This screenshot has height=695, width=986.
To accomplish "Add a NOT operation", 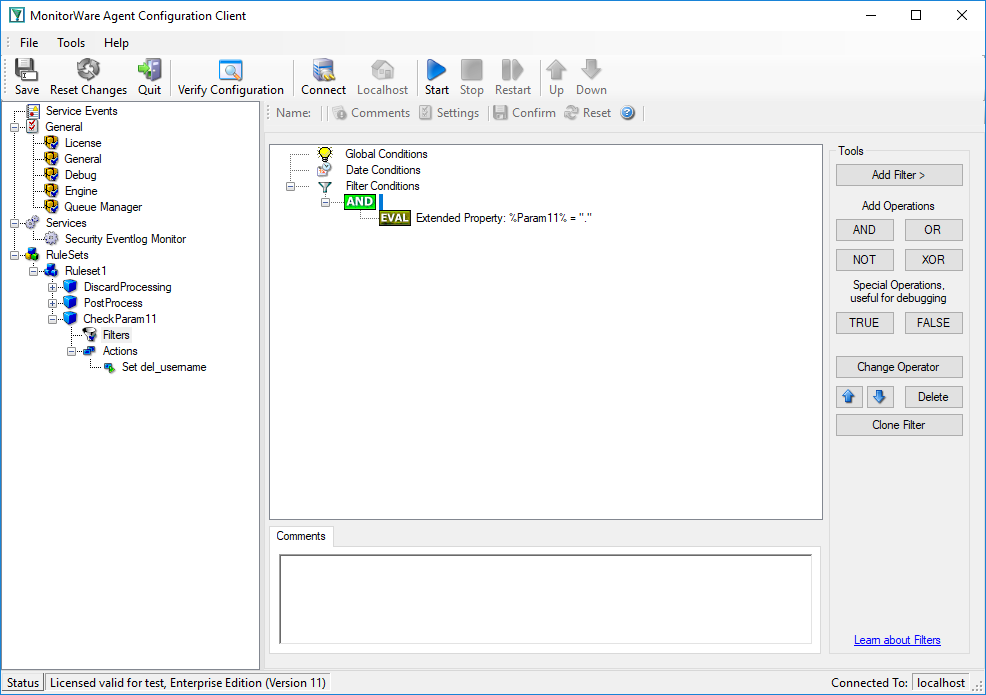I will coord(864,260).
